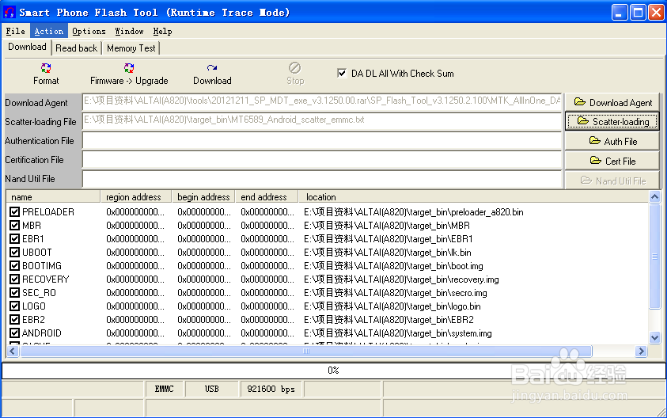Uncheck the PRELOADER partition
Viewport: 667px width, 419px height.
click(15, 212)
